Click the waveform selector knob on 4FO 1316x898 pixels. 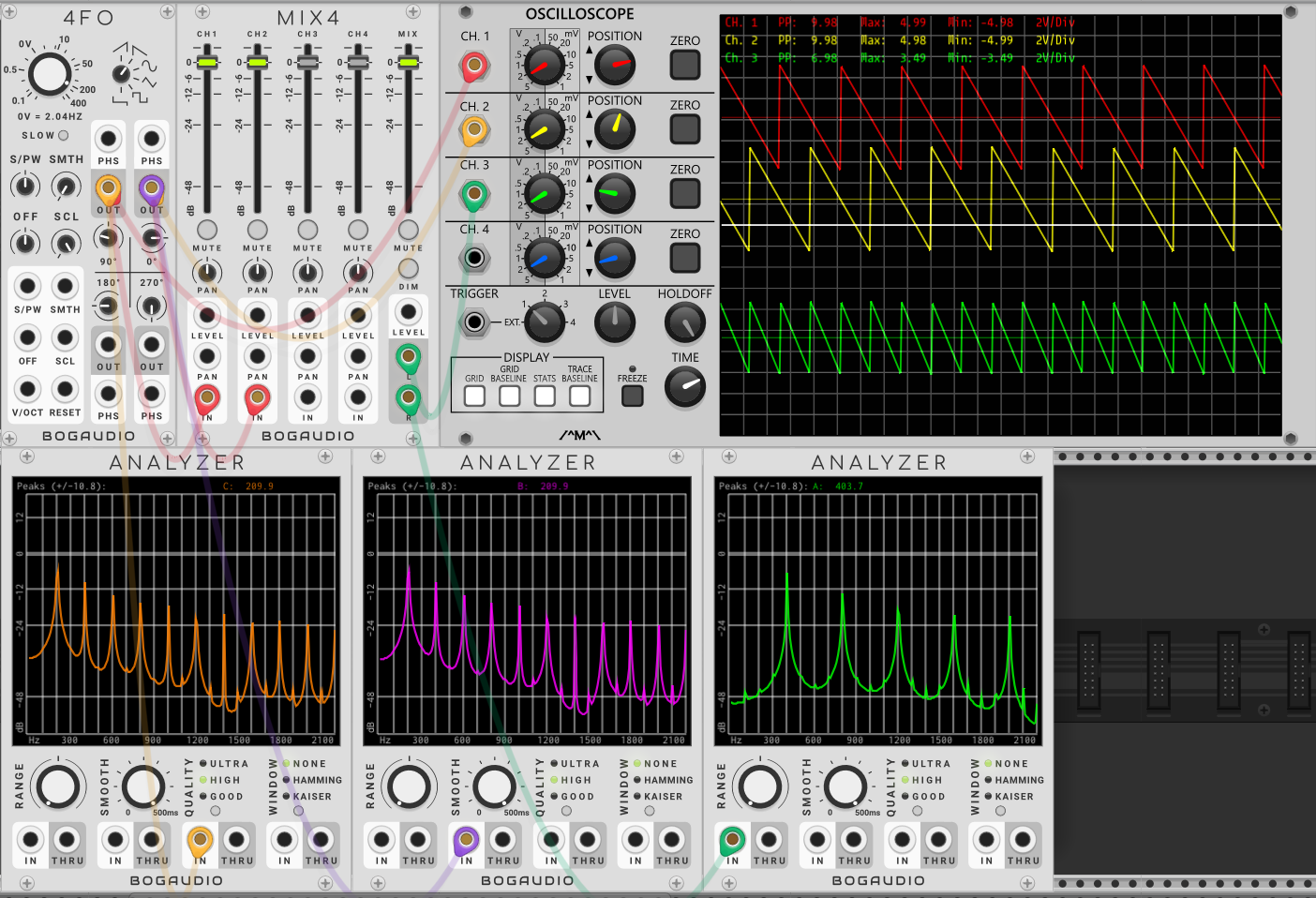[121, 73]
